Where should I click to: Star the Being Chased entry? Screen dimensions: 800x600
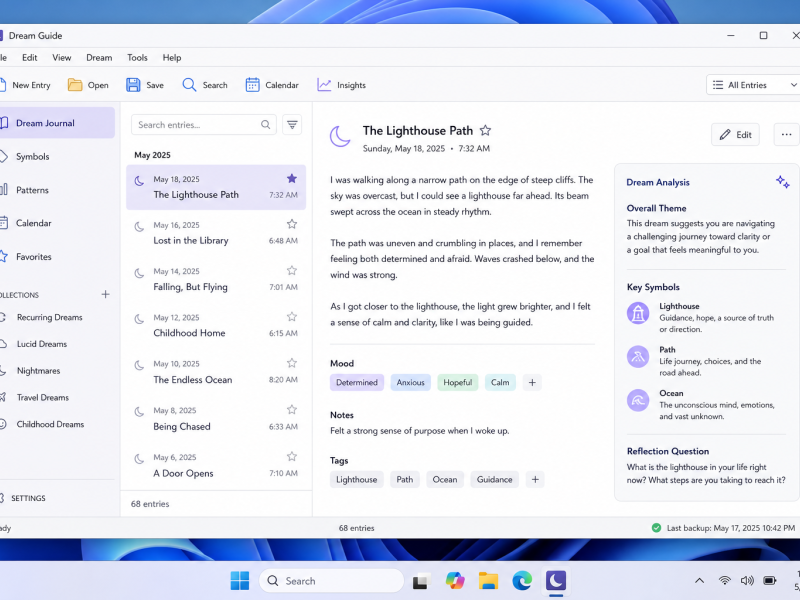tap(292, 410)
